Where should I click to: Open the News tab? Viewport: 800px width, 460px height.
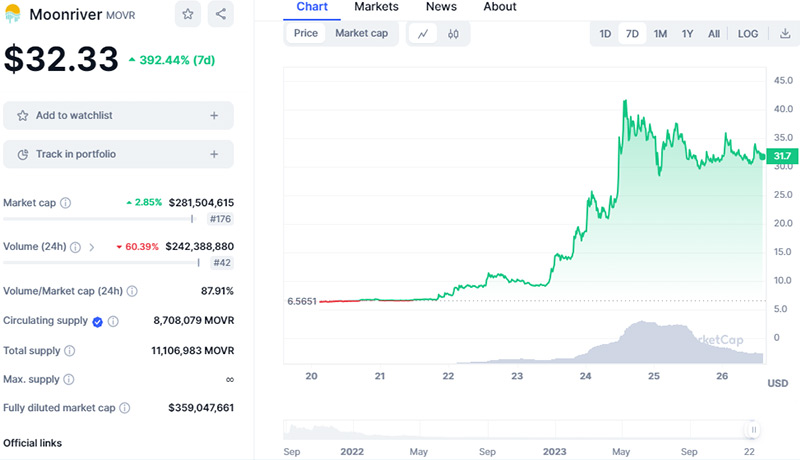point(441,7)
